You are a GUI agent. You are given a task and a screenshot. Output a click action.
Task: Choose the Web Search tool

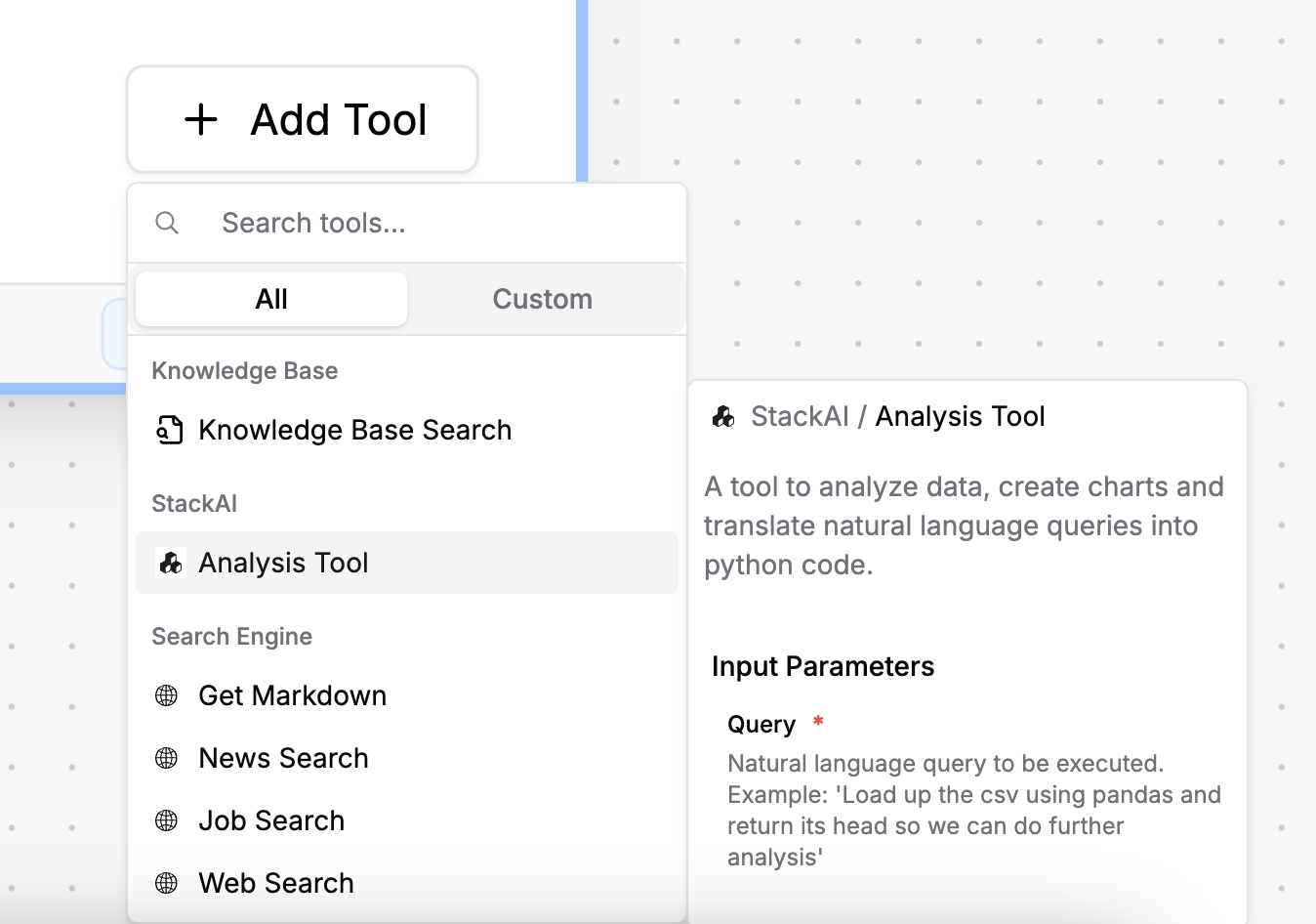coord(407,883)
